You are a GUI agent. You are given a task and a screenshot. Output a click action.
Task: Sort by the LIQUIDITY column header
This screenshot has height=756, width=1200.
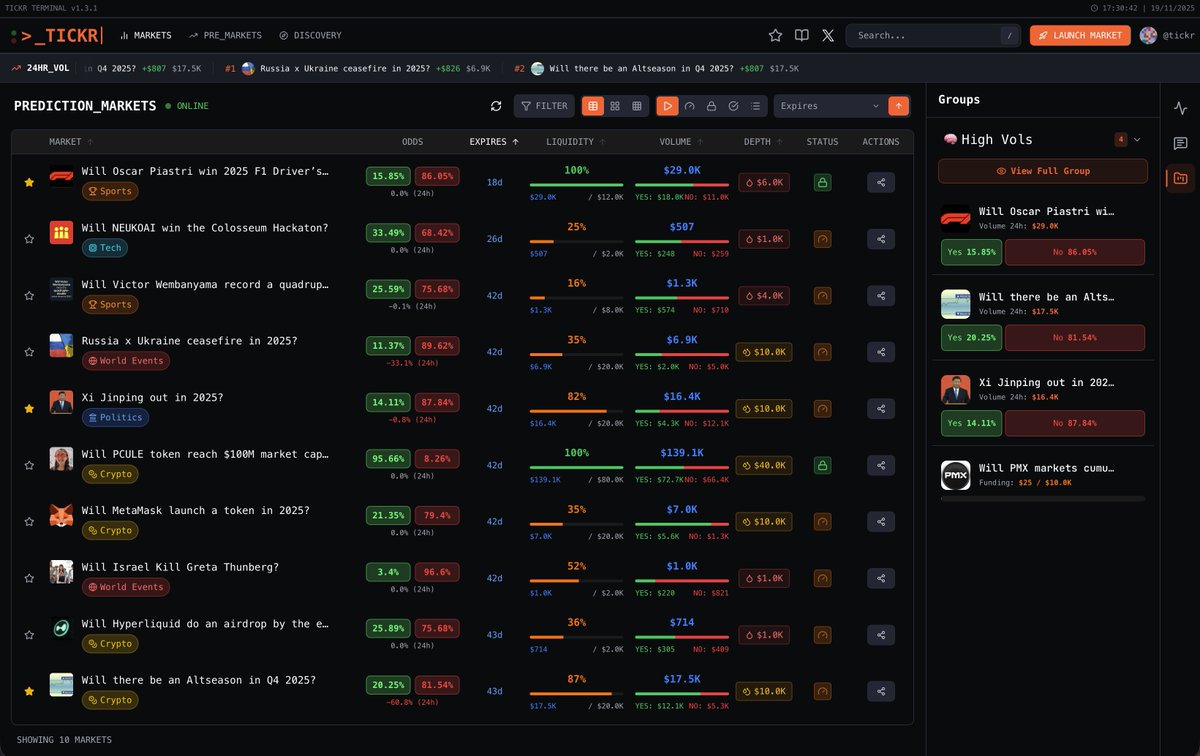coord(576,142)
